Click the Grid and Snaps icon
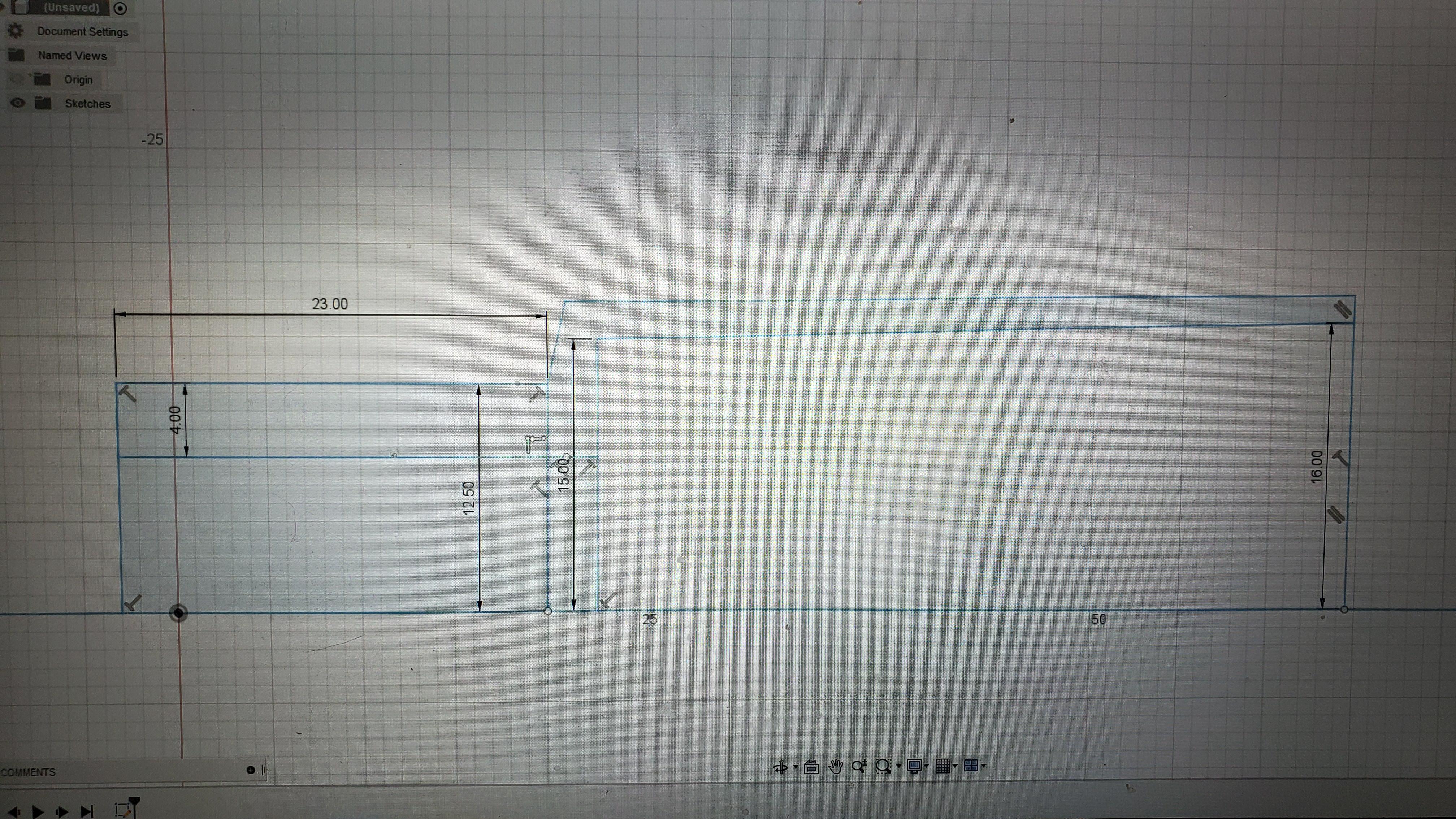Screen dimensions: 1456x819 click(x=942, y=766)
